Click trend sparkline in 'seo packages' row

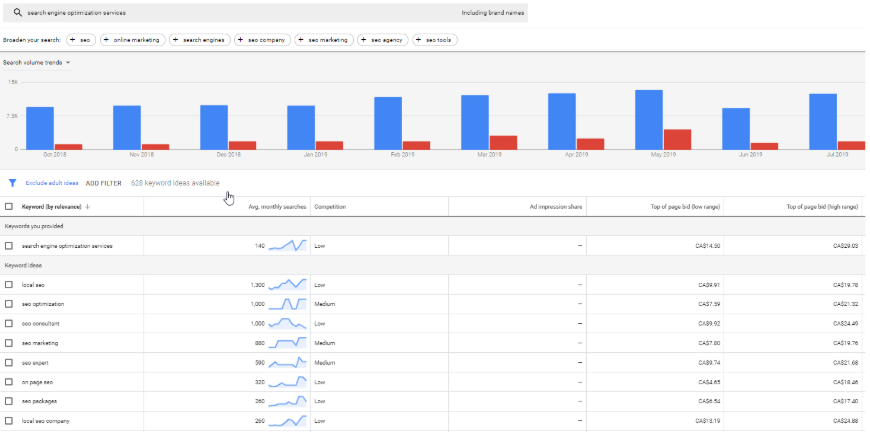point(287,401)
